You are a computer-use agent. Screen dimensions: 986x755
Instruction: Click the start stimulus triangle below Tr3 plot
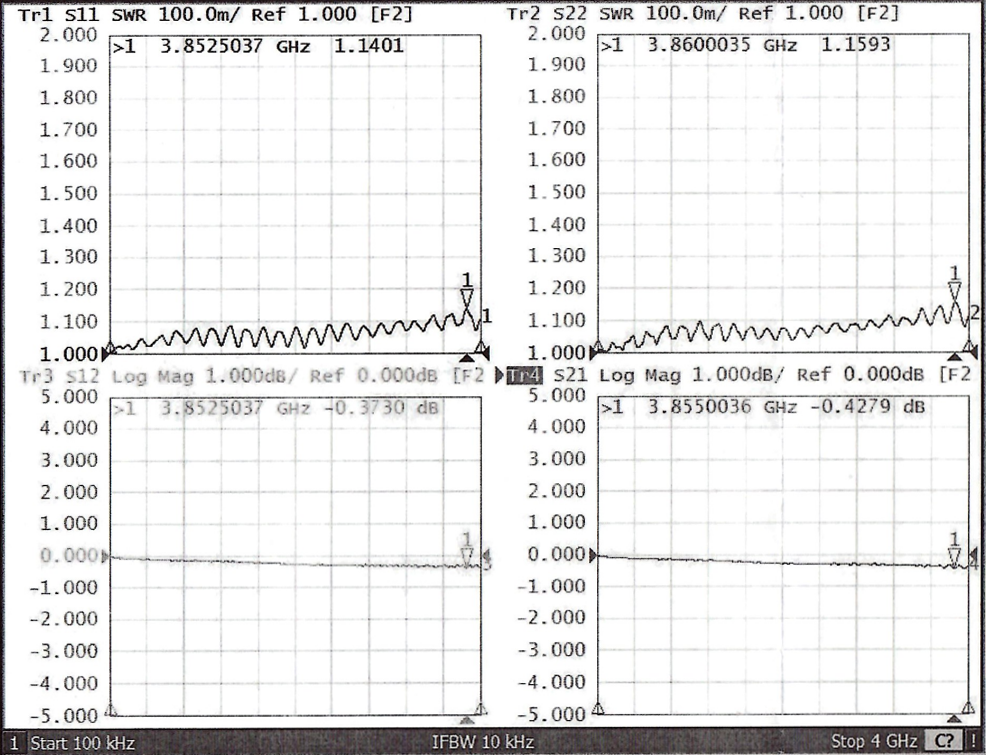pos(110,710)
